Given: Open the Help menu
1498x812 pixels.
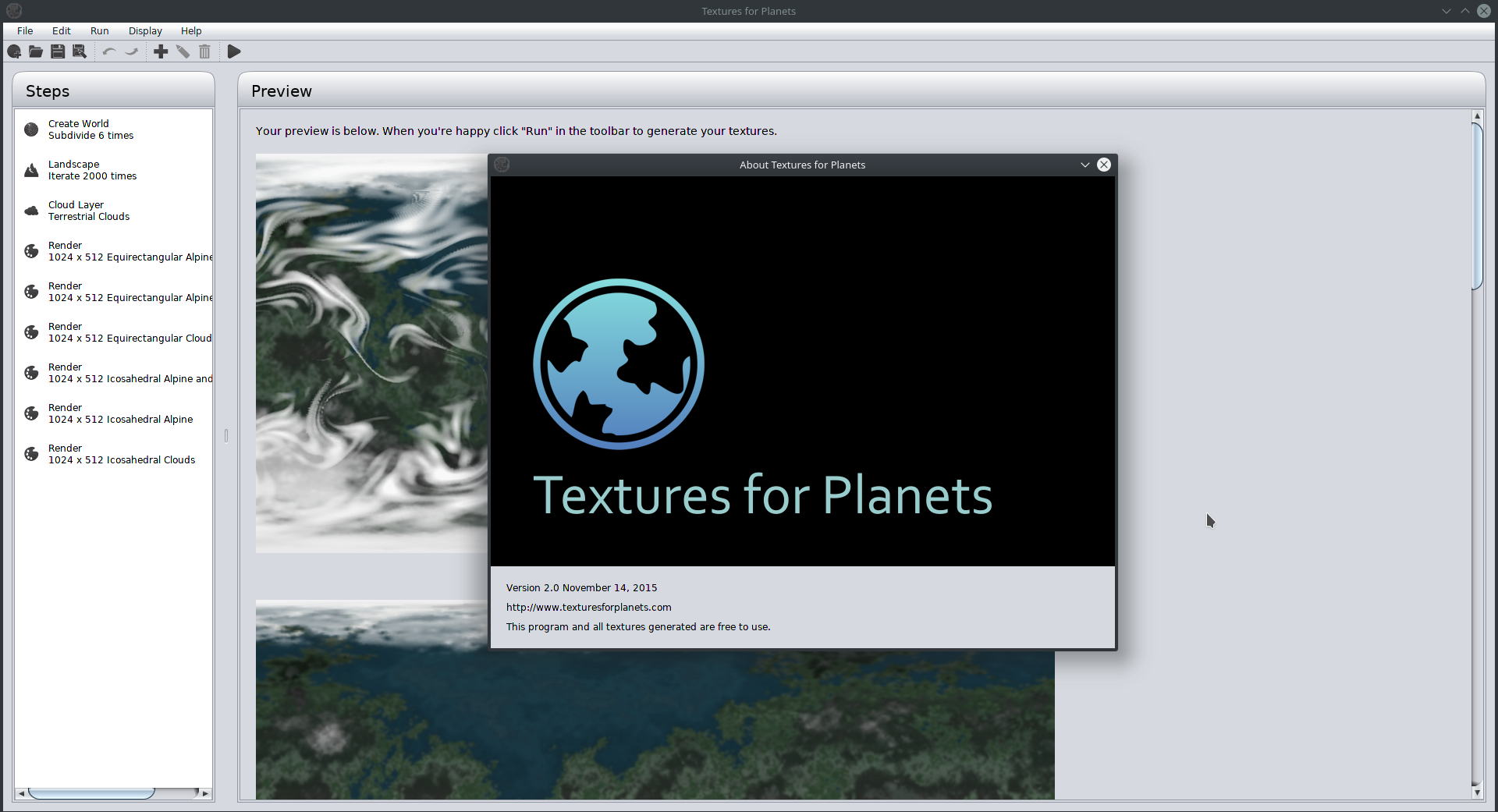Looking at the screenshot, I should tap(191, 31).
